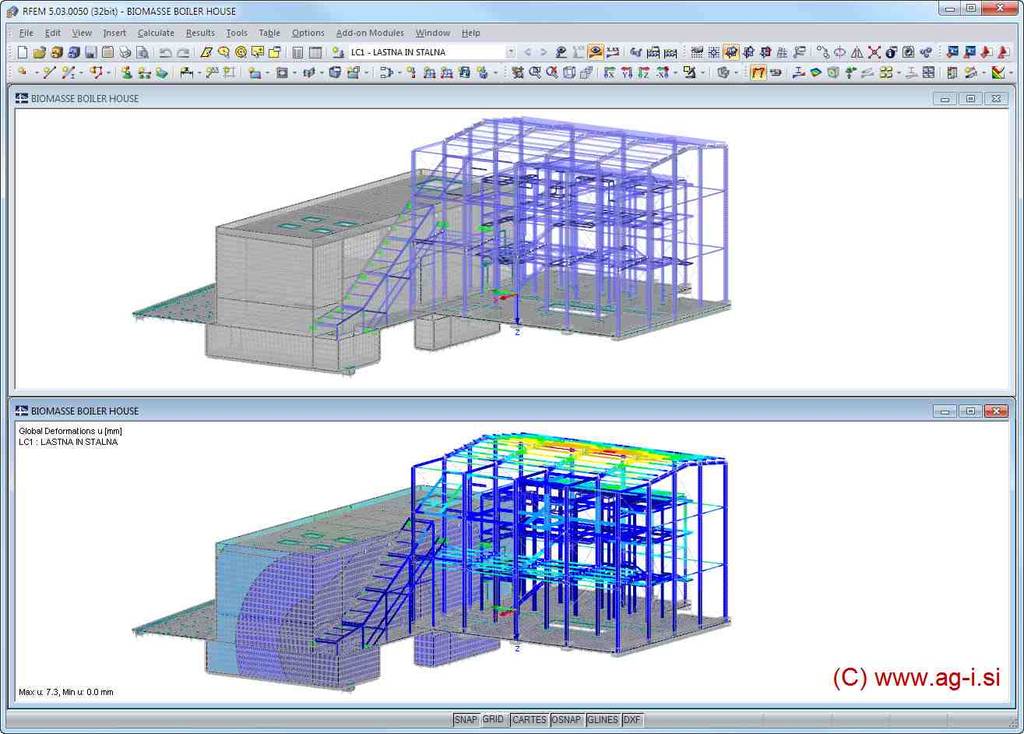Click the Open folder icon
The height and width of the screenshot is (734, 1024).
[39, 52]
